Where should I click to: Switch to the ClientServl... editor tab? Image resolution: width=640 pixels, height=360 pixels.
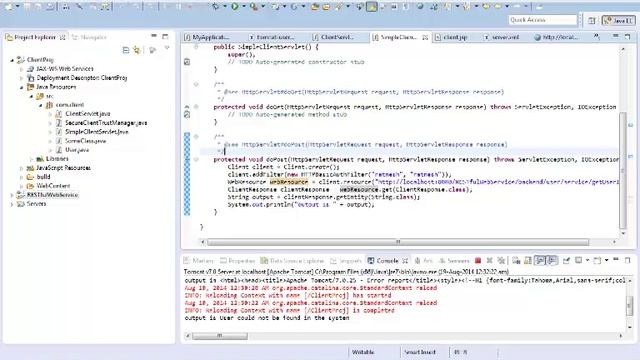coord(333,37)
